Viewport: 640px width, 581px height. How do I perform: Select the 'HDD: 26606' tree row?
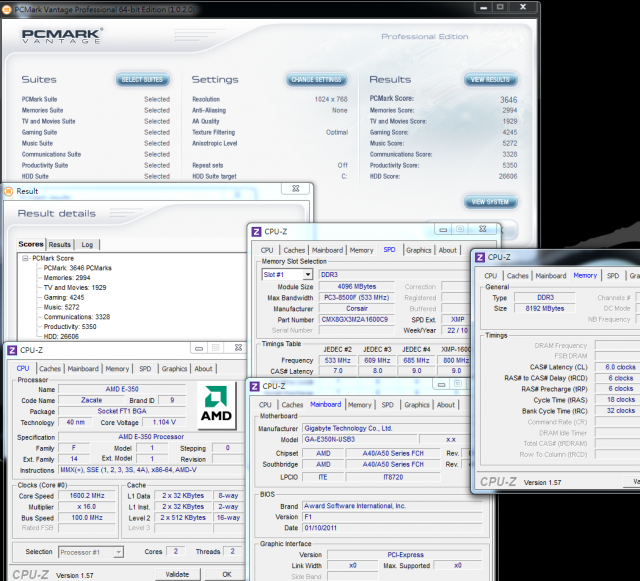pos(61,337)
